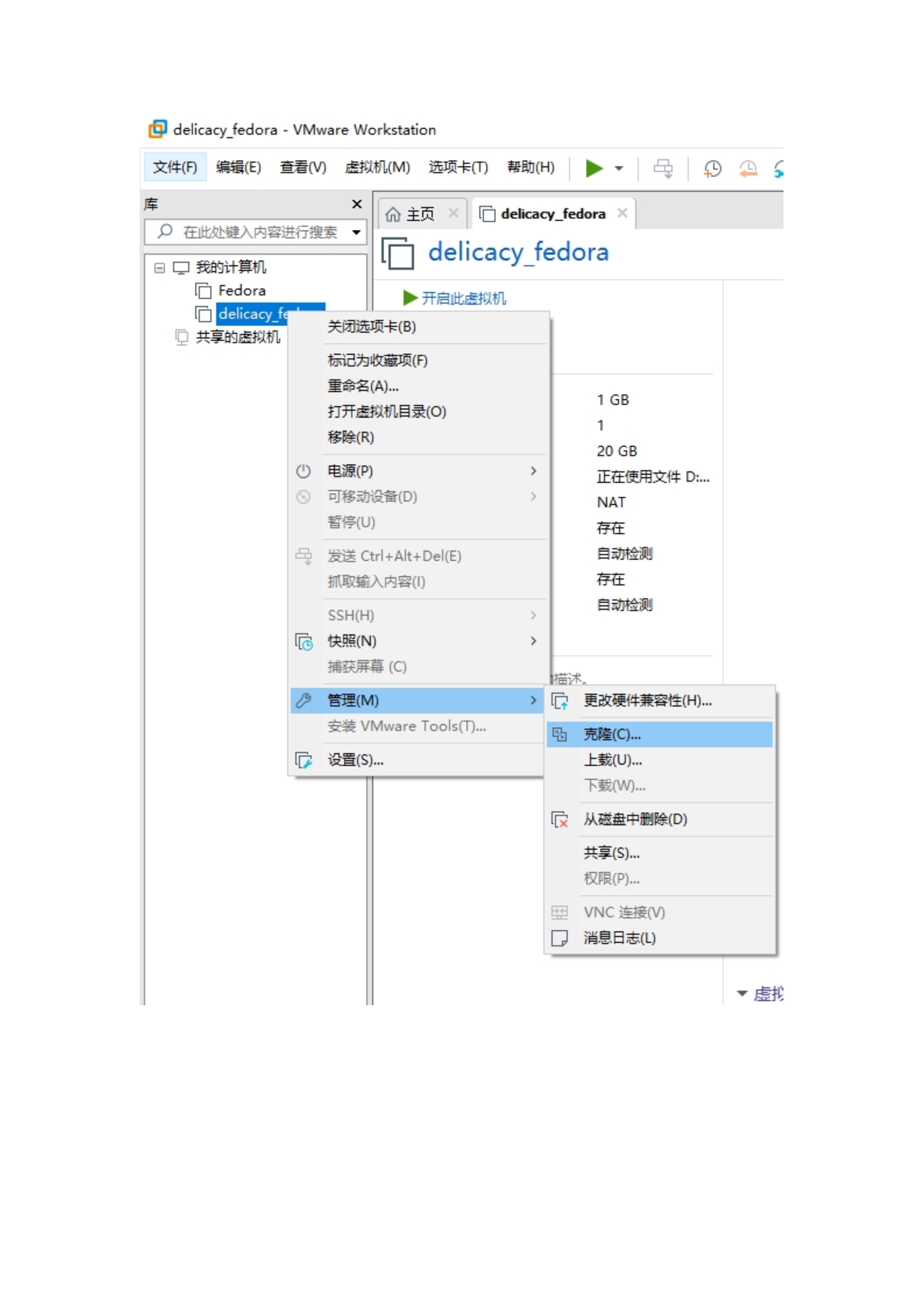Click the send Ctrl+Alt+Del toolbar icon
The height and width of the screenshot is (1307, 924).
tap(663, 168)
